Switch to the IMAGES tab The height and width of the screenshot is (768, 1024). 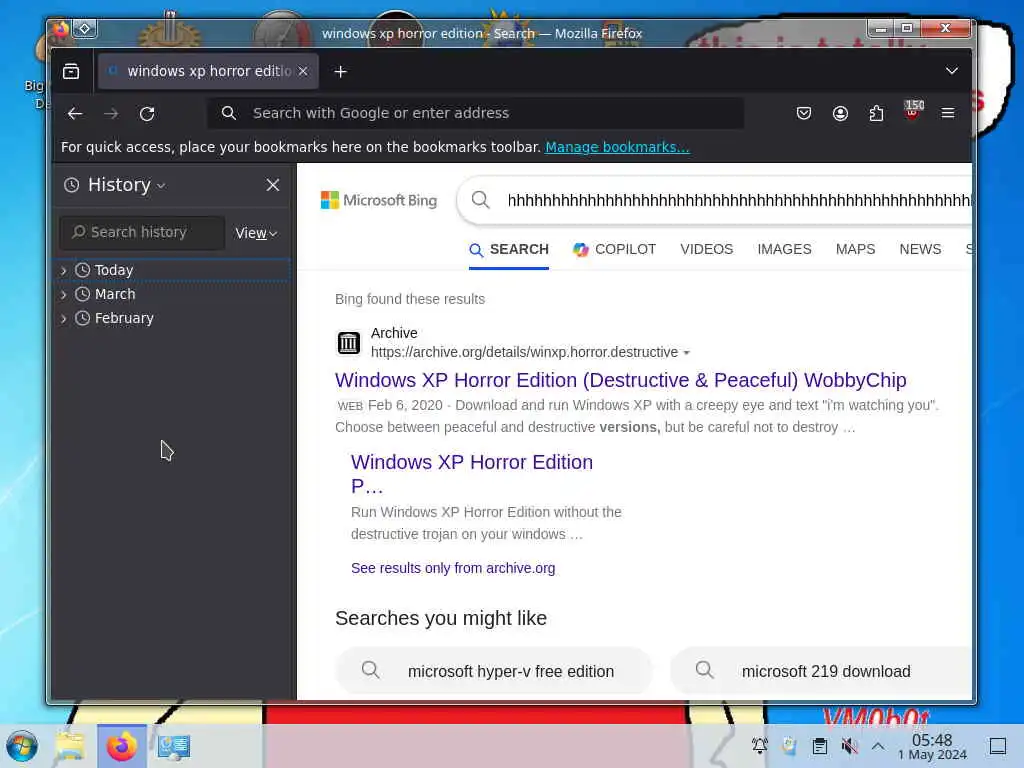pyautogui.click(x=784, y=249)
